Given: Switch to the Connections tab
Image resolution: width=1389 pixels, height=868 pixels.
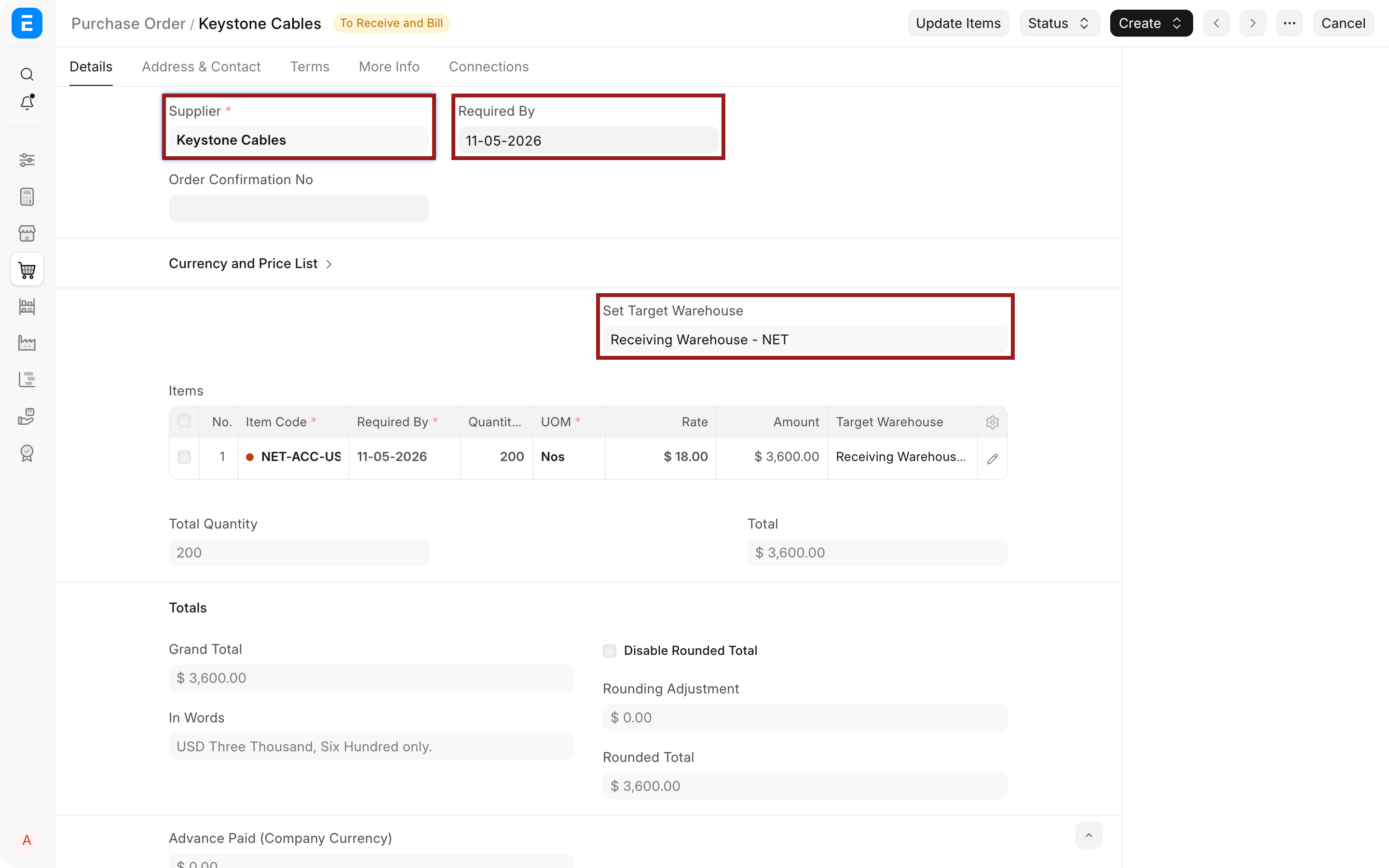Looking at the screenshot, I should click(x=489, y=67).
